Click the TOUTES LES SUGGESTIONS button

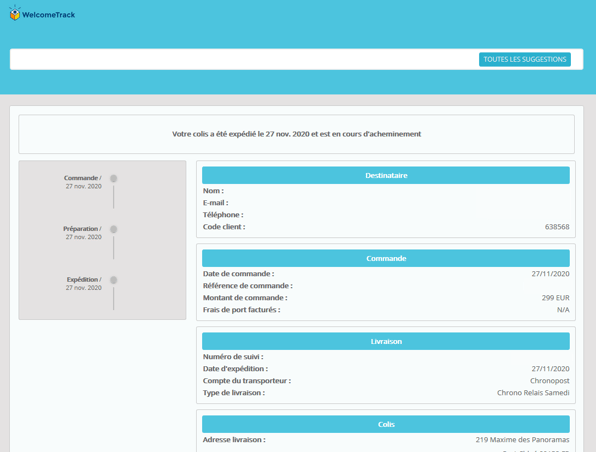[525, 59]
